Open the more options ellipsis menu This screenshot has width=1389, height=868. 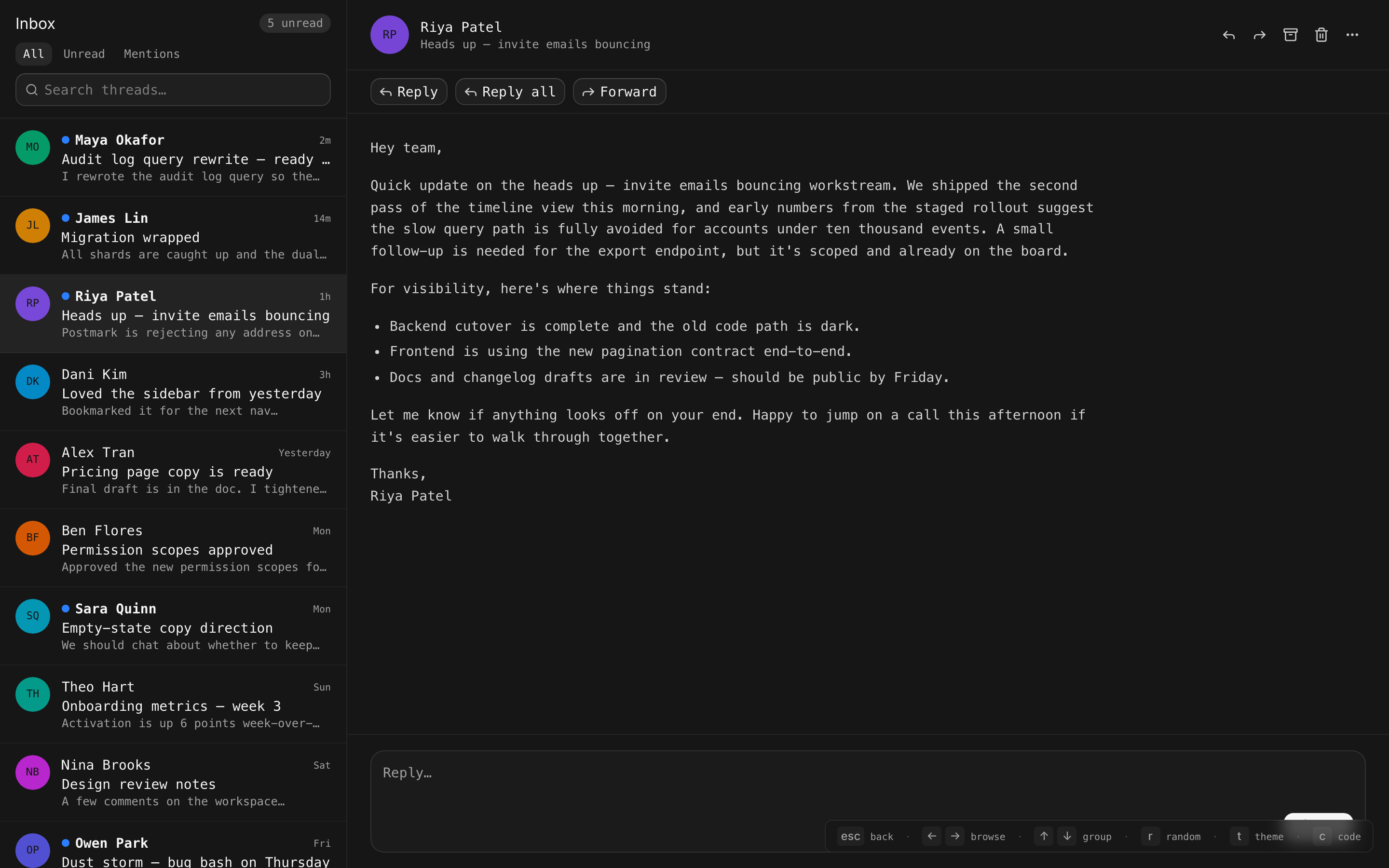pyautogui.click(x=1352, y=35)
